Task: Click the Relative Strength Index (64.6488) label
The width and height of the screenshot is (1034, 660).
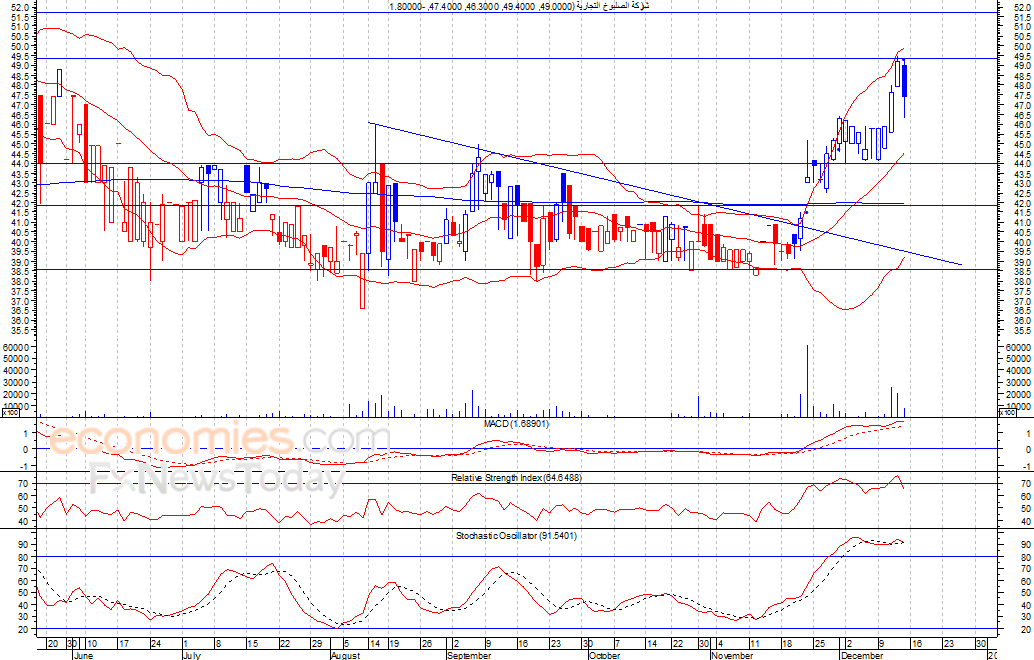Action: pyautogui.click(x=516, y=477)
